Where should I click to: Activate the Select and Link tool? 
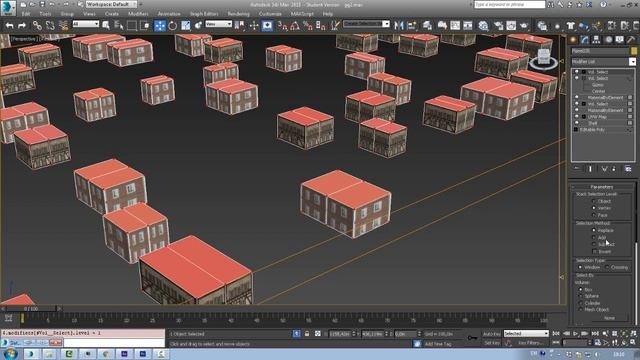37,26
